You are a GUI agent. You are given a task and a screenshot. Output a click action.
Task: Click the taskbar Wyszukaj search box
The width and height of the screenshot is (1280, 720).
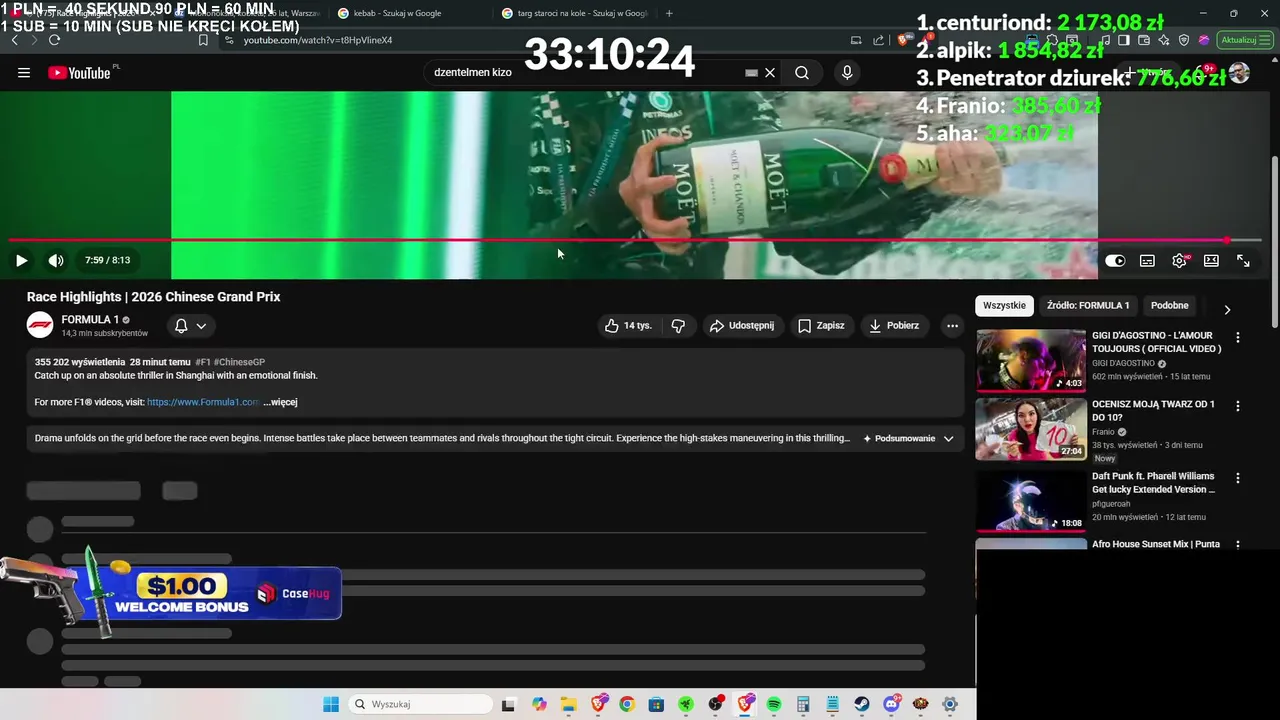coord(420,704)
